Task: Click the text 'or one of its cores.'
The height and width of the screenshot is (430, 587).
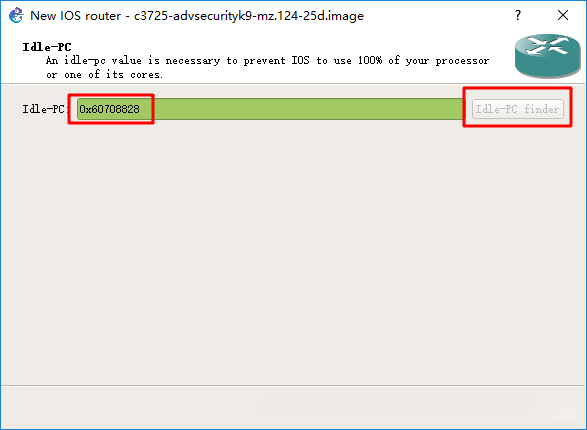Action: click(104, 74)
